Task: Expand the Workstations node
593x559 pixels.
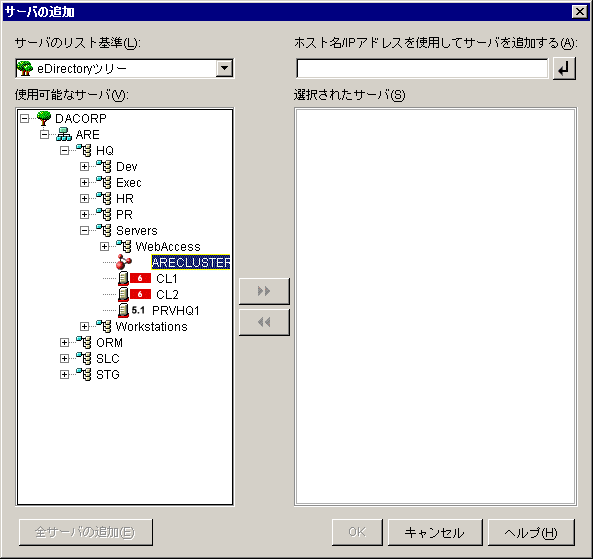Action: [x=84, y=326]
